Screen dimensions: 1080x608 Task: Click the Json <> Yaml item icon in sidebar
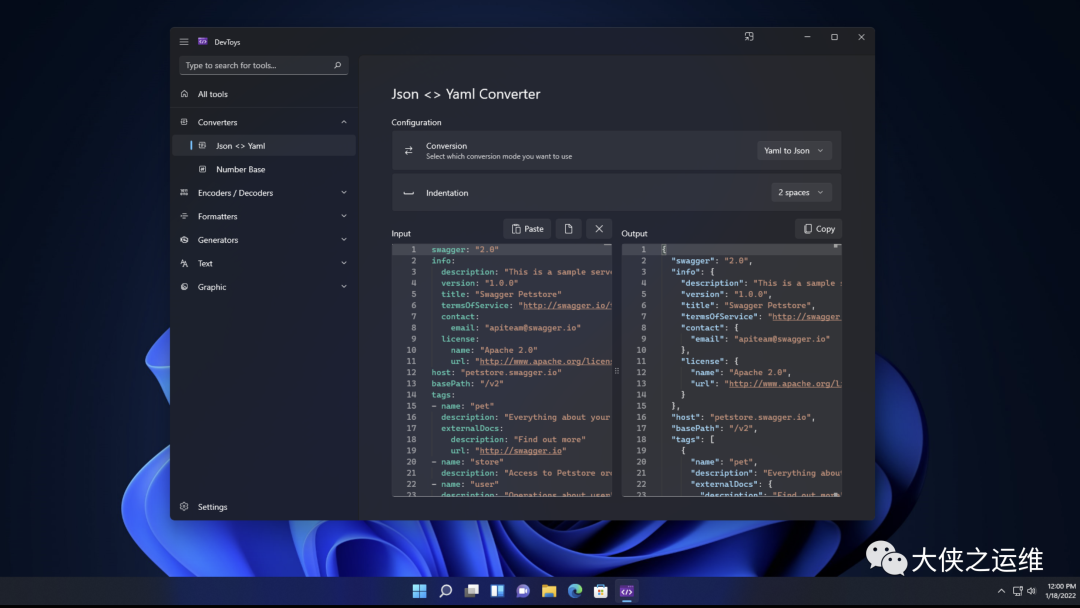[x=202, y=145]
